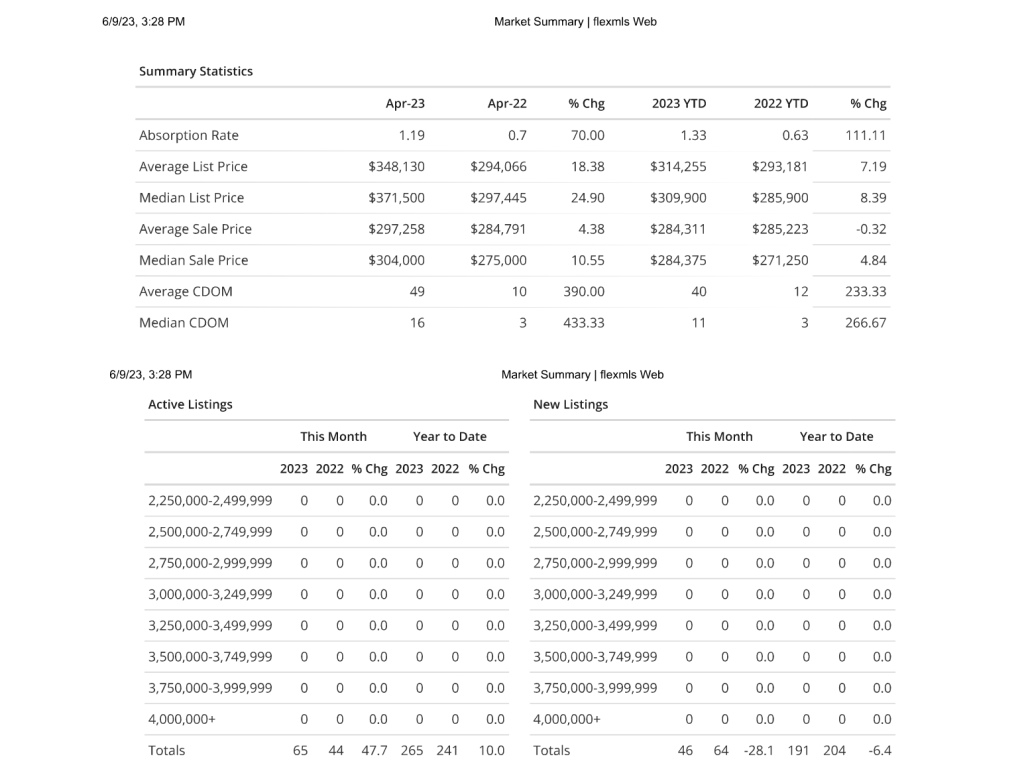Click the $348,130 Apr-23 average list price
This screenshot has width=1024, height=781.
[x=396, y=167]
